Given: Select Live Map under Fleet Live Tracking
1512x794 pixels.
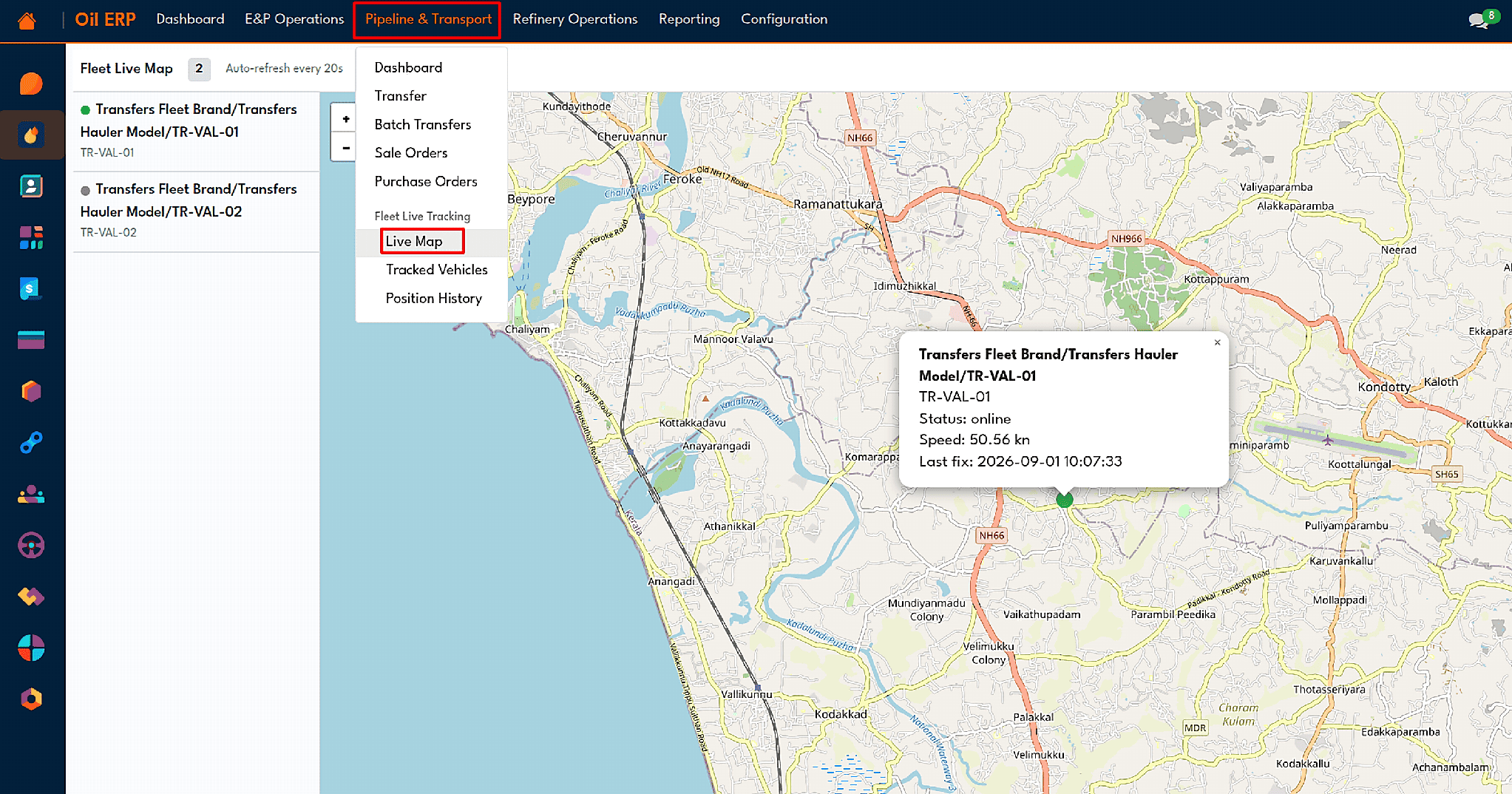Looking at the screenshot, I should pyautogui.click(x=431, y=241).
